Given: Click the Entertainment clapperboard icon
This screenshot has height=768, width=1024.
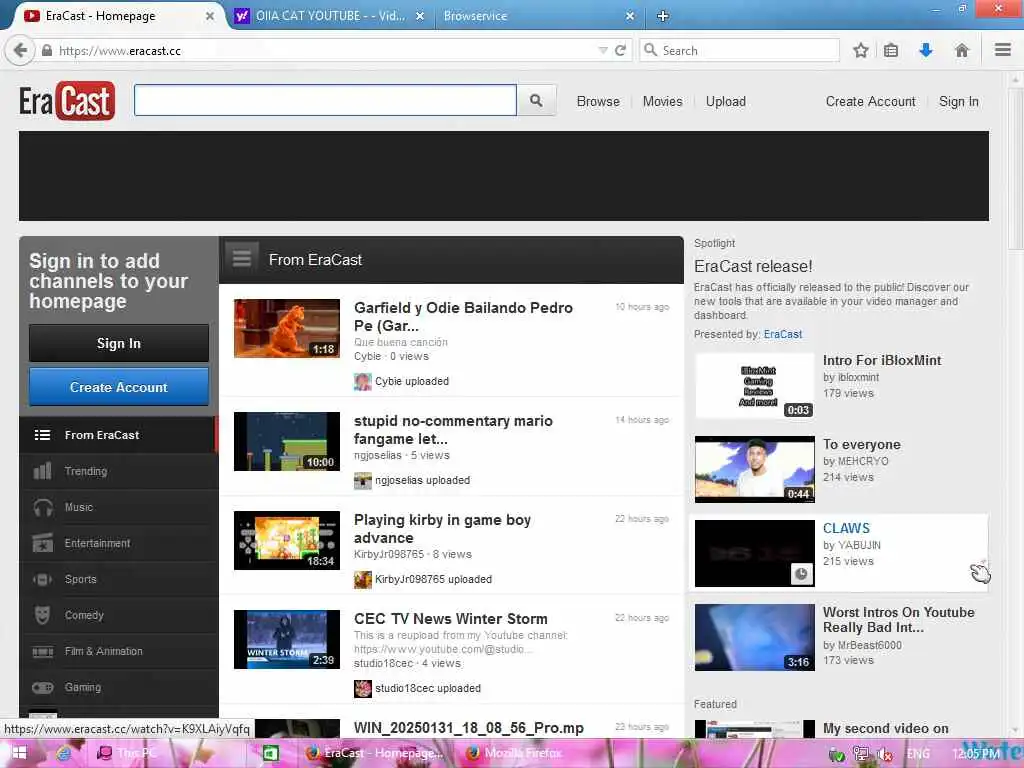Looking at the screenshot, I should click(x=42, y=543).
